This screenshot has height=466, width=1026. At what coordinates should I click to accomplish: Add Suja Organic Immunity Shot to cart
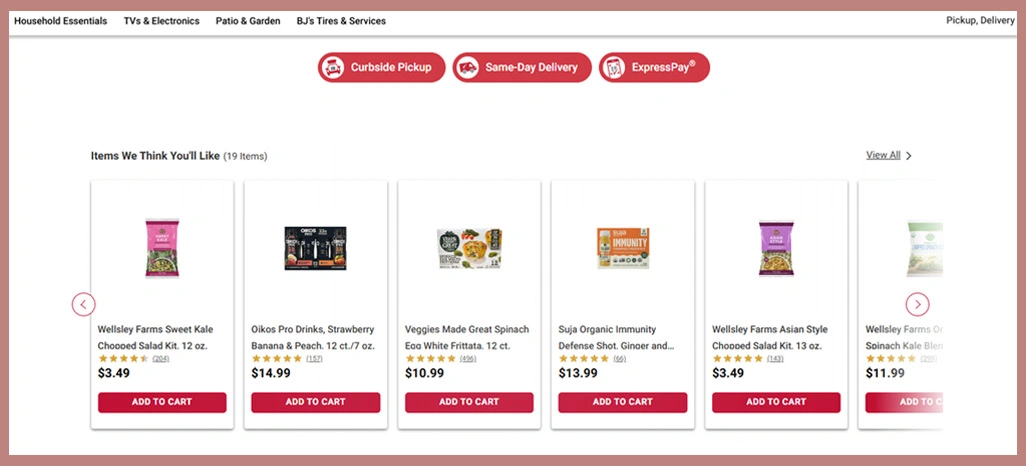[x=622, y=402]
